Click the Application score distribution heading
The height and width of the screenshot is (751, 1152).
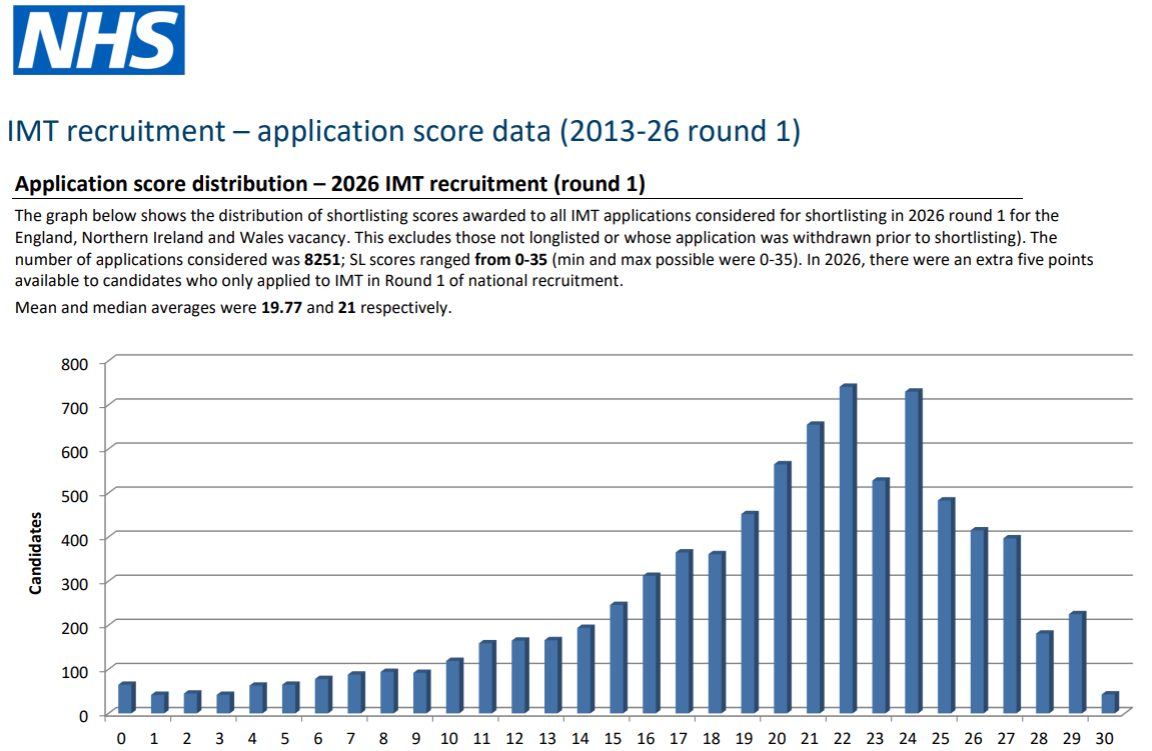coord(330,184)
